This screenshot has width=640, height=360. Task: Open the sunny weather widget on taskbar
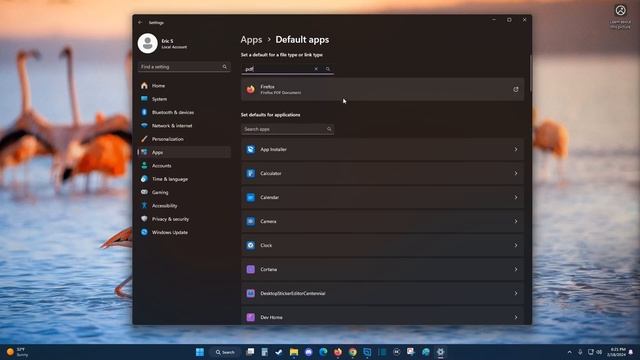coord(17,352)
